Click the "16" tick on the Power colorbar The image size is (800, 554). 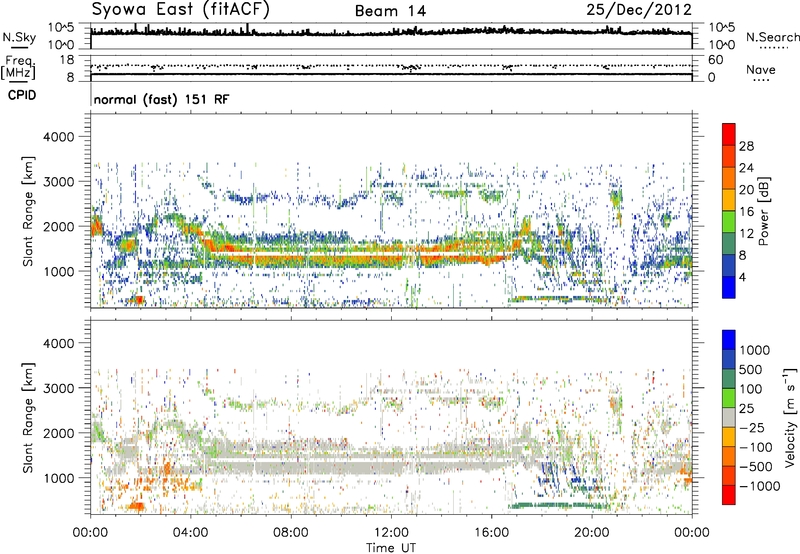click(746, 212)
